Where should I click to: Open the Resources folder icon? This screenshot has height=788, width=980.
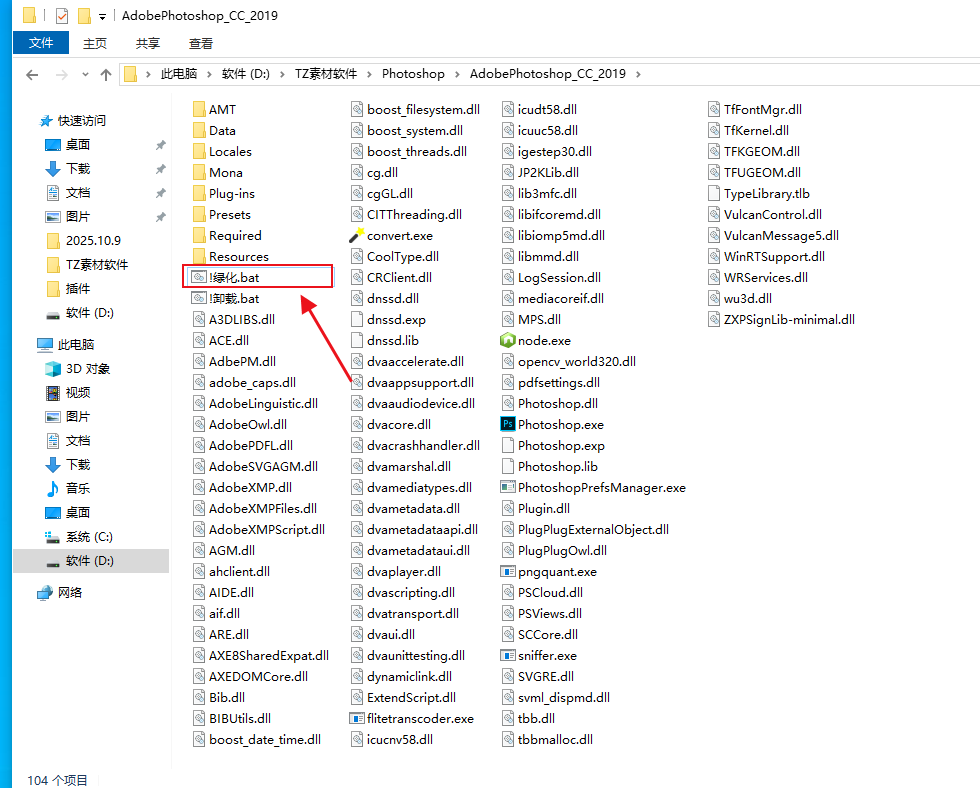pos(199,256)
